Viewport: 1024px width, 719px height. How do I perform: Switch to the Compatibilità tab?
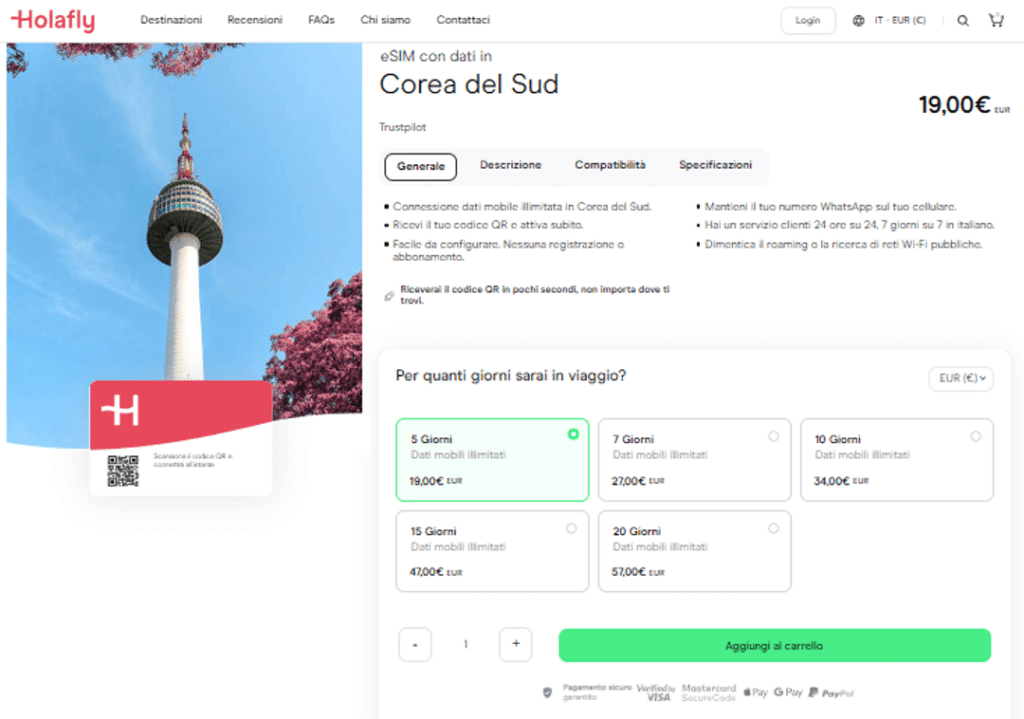coord(610,166)
